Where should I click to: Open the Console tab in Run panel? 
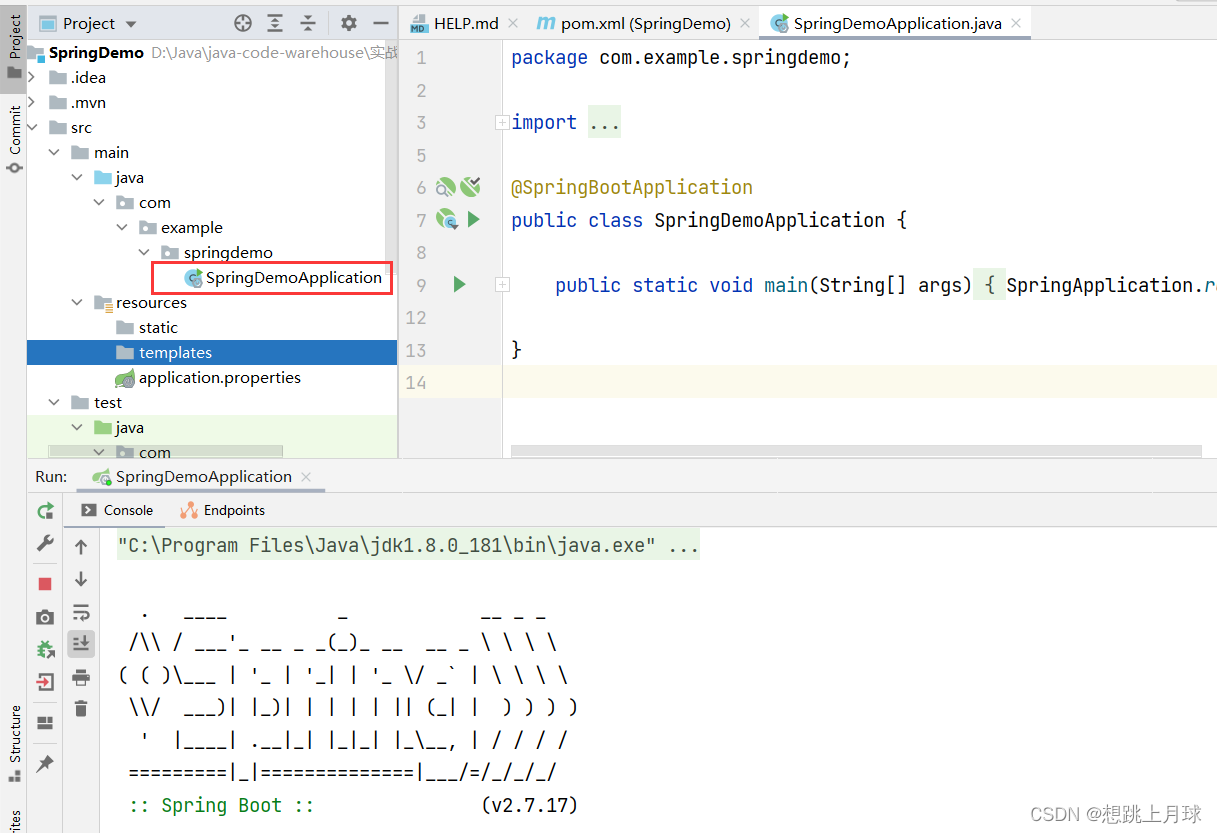[118, 510]
